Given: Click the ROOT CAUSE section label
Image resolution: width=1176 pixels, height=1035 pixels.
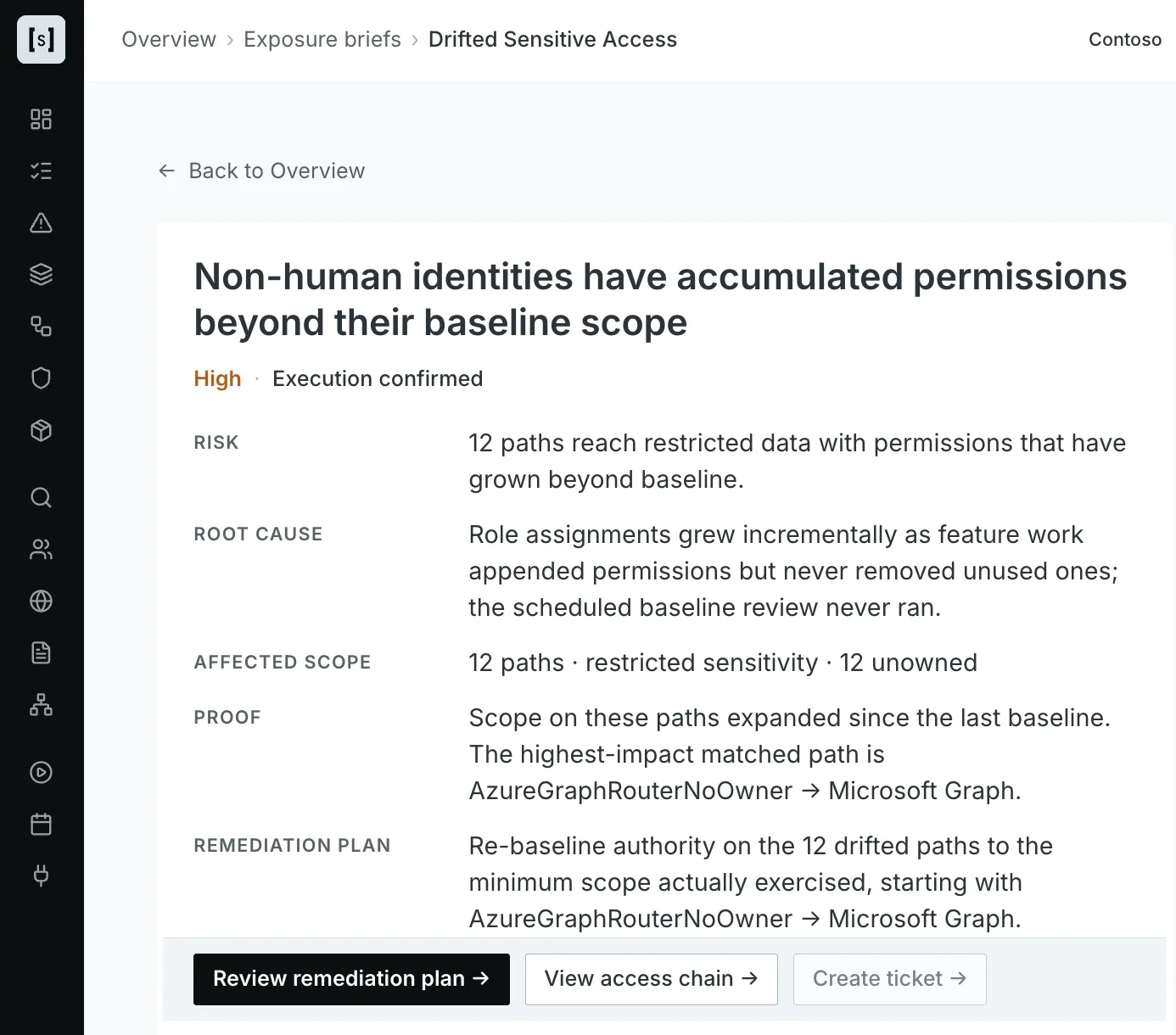Looking at the screenshot, I should click(258, 534).
